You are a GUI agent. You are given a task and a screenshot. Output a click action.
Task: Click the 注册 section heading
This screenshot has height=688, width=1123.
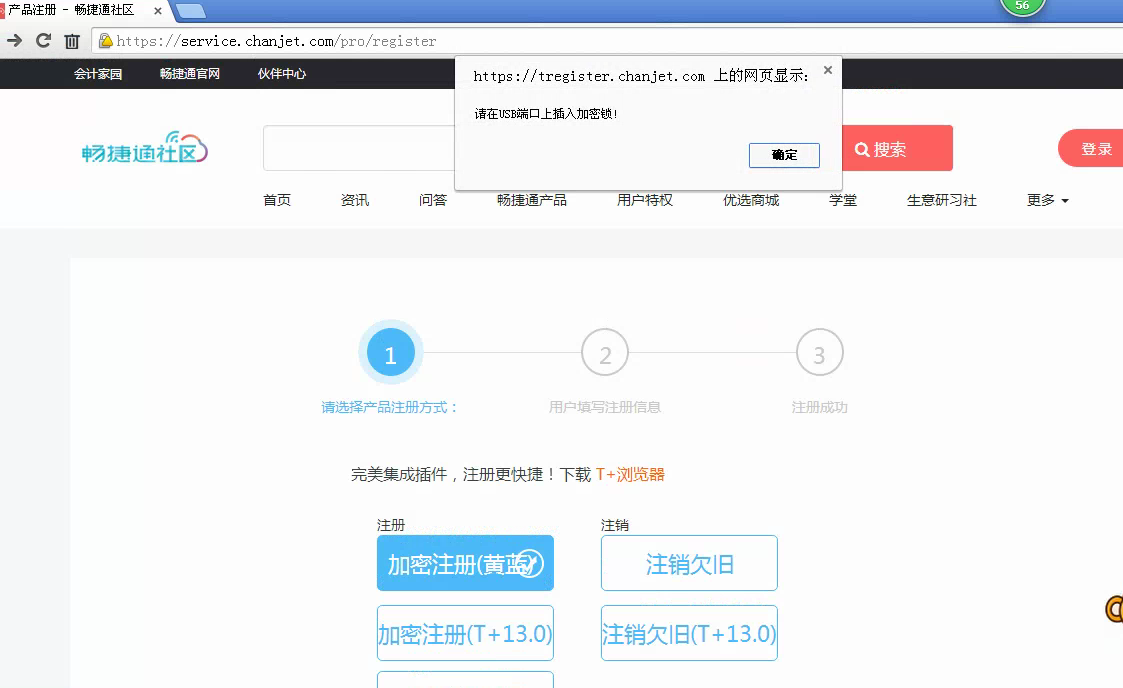[391, 525]
